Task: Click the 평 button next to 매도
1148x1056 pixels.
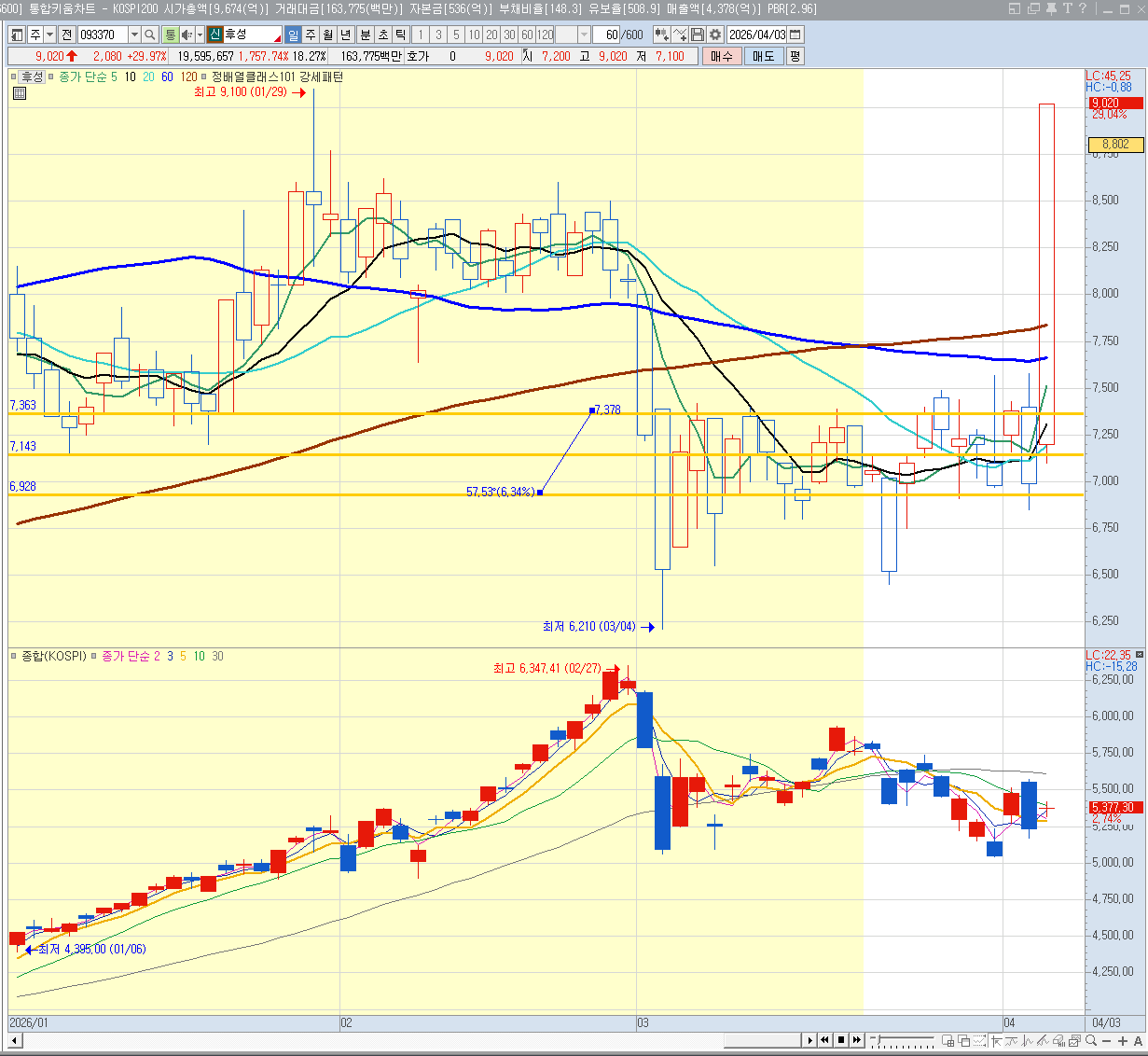Action: click(x=795, y=56)
